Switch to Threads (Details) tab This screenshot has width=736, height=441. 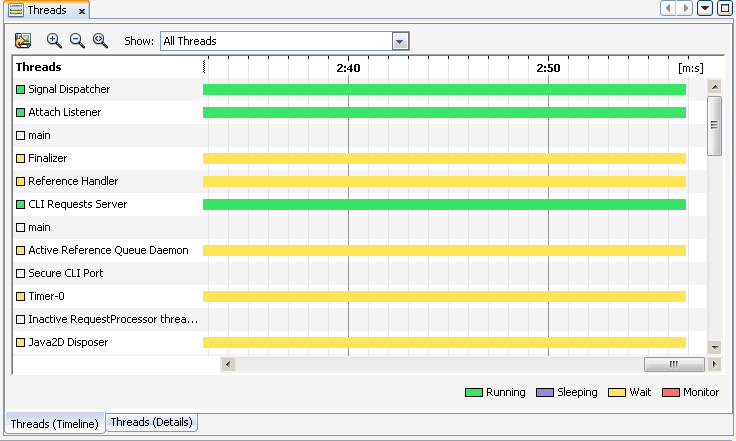(x=152, y=422)
